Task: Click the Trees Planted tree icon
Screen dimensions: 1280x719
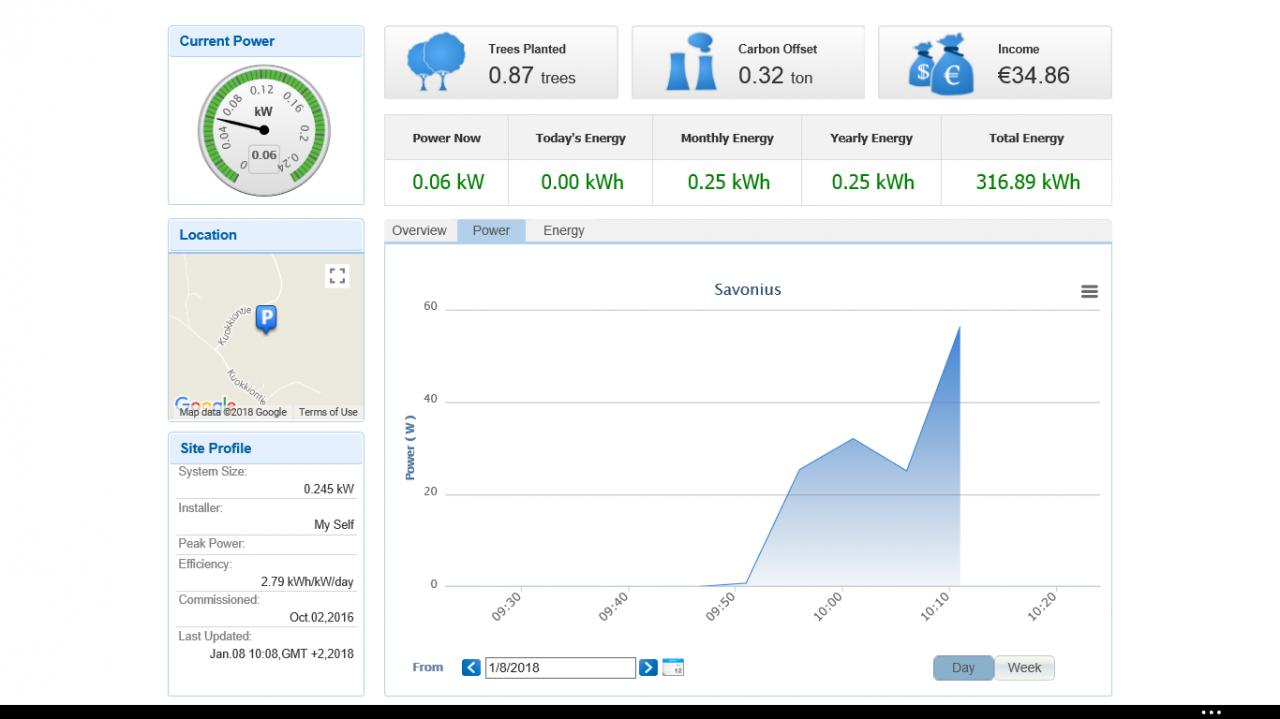Action: 436,62
